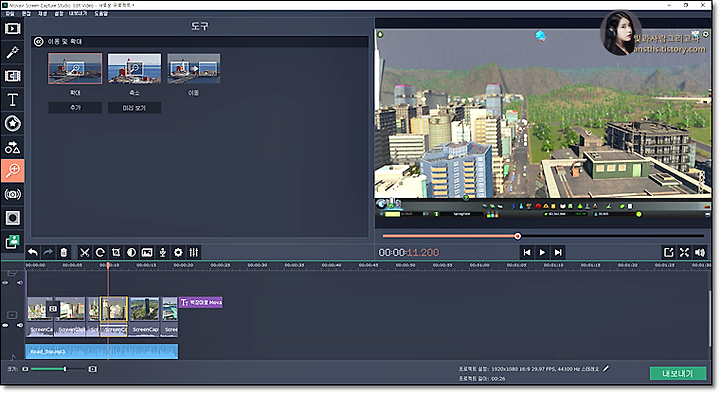The width and height of the screenshot is (720, 393).
Task: Open the Import media tab in sidebar
Action: (12, 29)
